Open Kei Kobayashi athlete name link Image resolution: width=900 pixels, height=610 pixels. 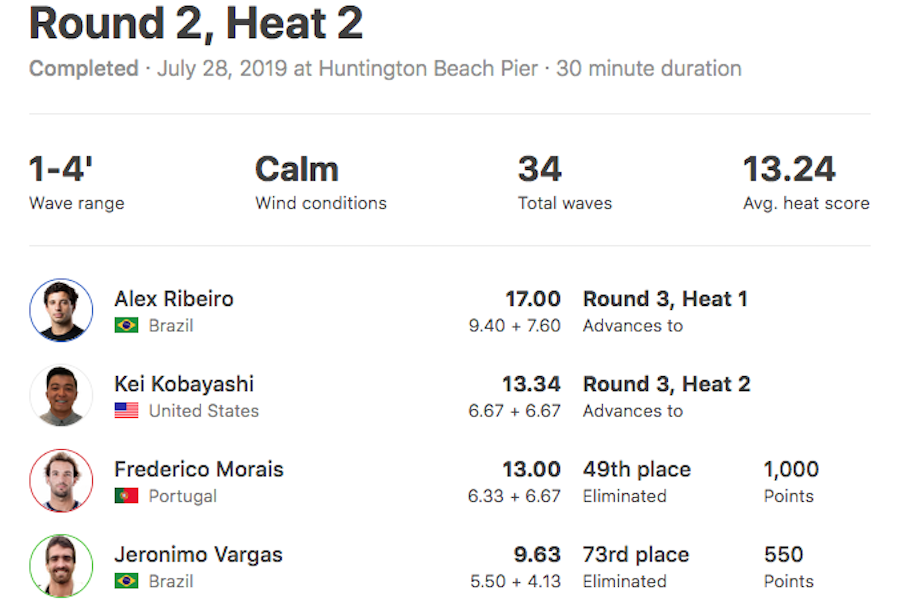(x=184, y=384)
